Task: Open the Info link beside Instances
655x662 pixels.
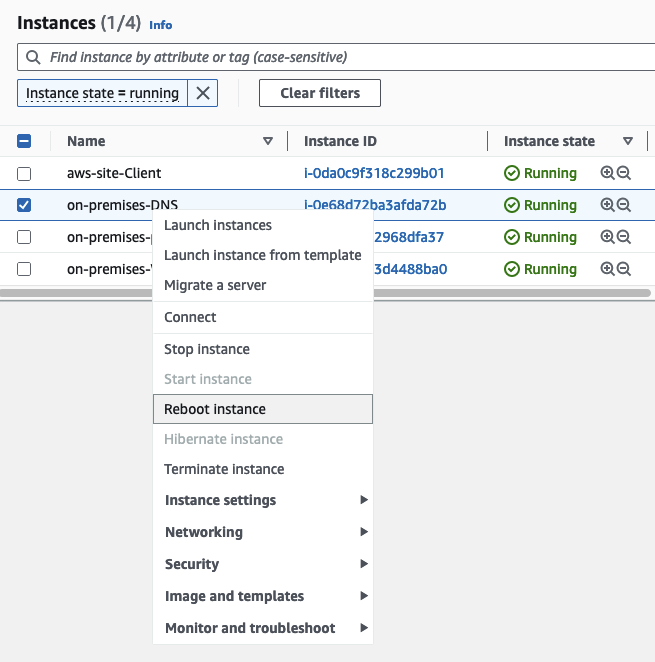Action: point(160,24)
